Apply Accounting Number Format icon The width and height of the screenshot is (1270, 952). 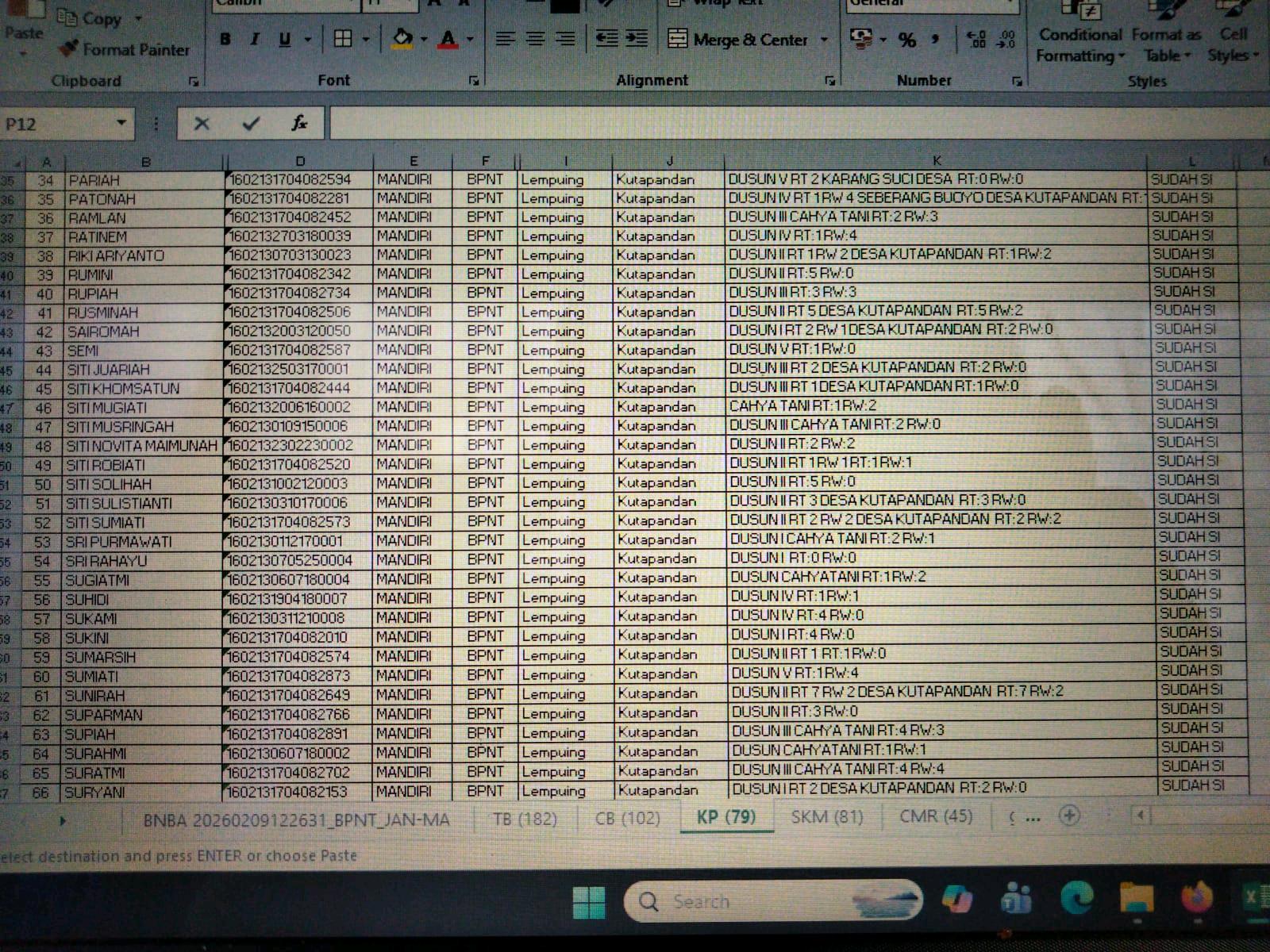[860, 39]
